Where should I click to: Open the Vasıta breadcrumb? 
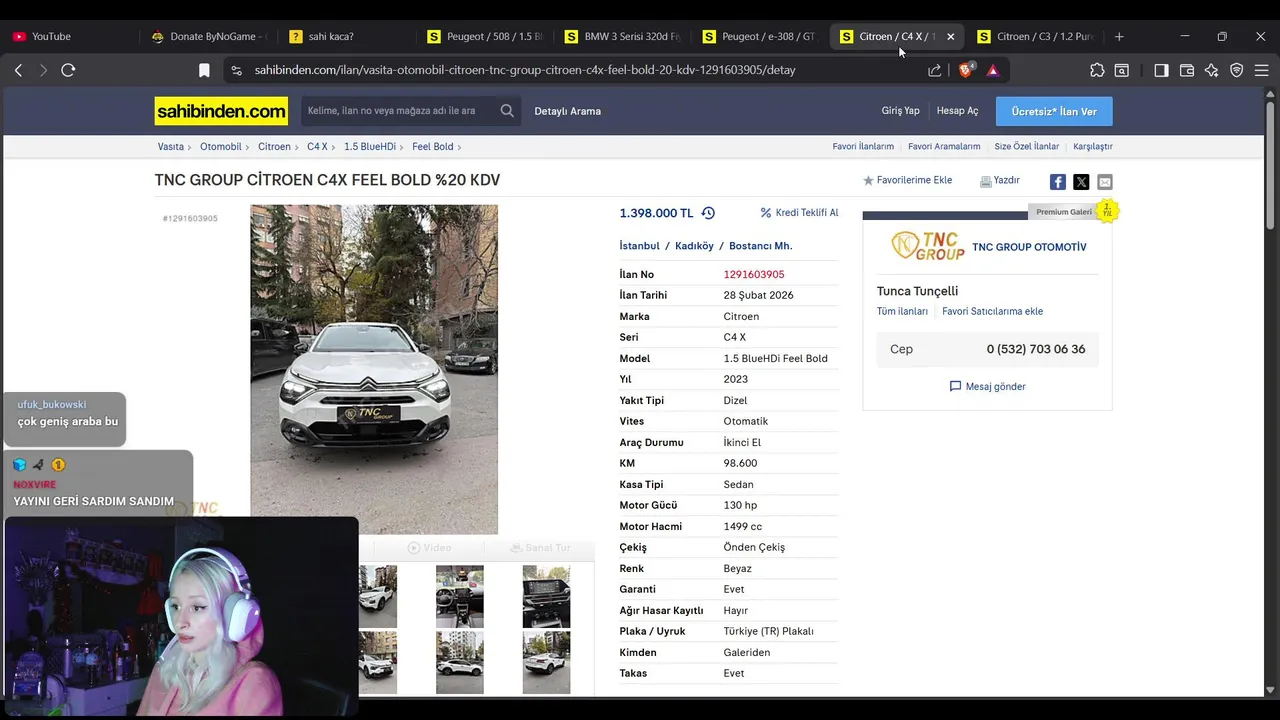click(x=171, y=146)
